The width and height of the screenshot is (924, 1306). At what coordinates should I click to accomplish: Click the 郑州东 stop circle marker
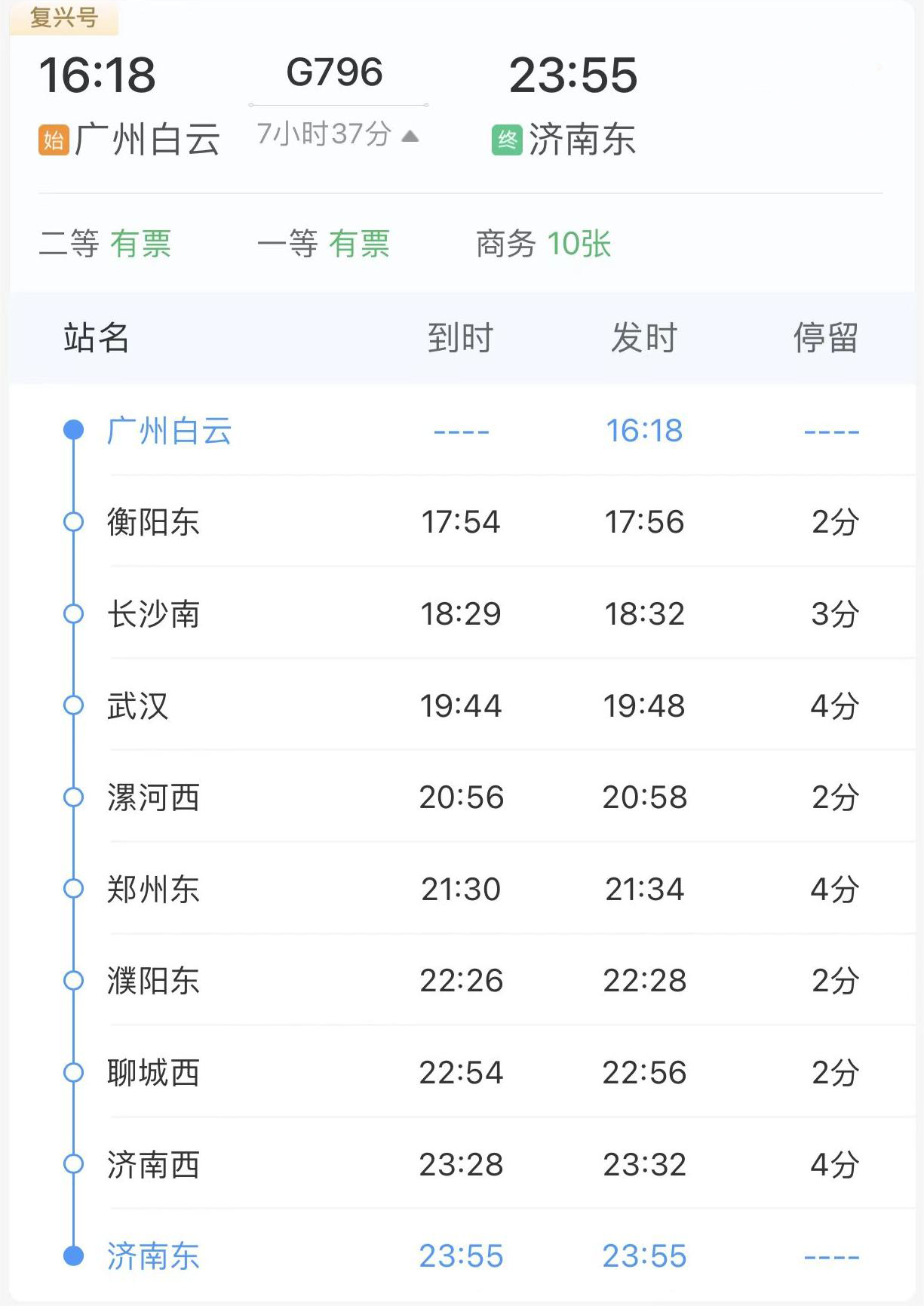[73, 889]
